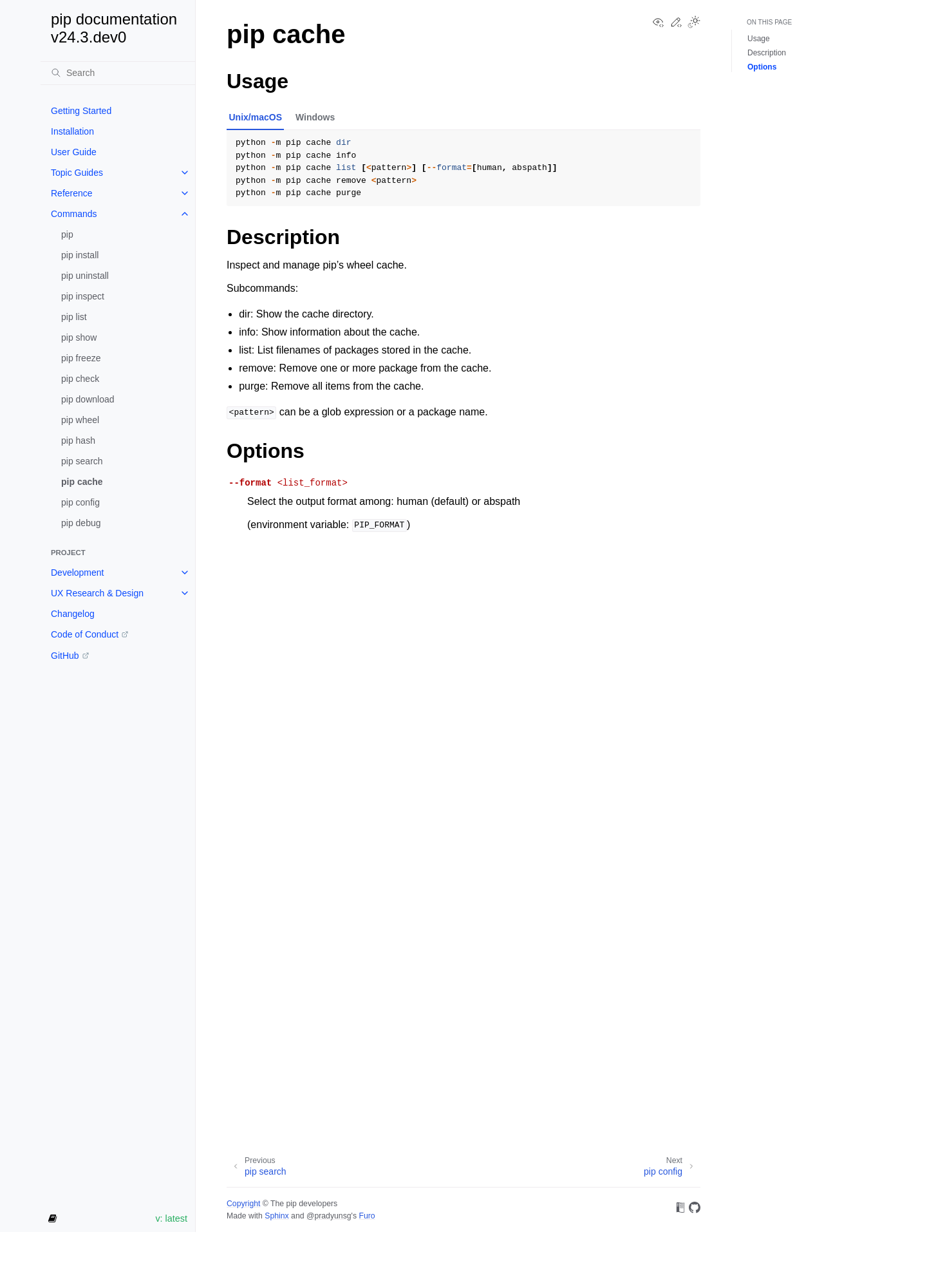This screenshot has height=1288, width=927.
Task: Open the GitHub icon in footer
Action: (695, 1207)
